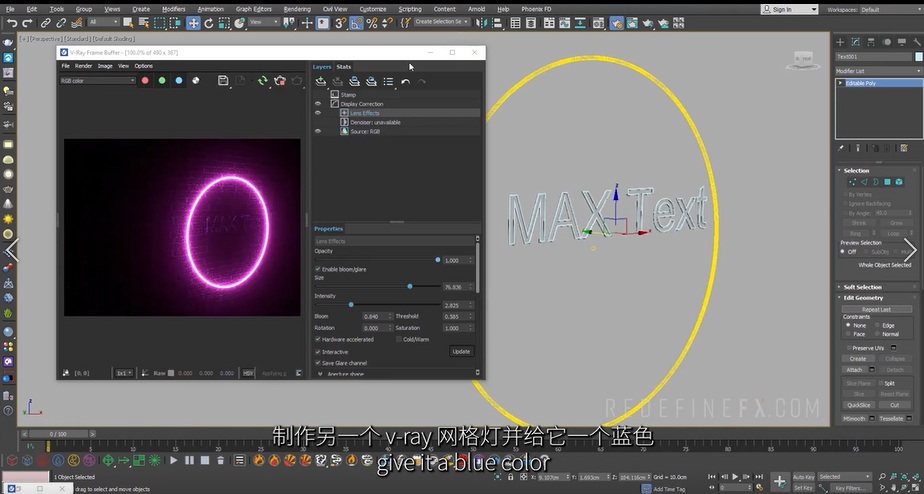Open the RGB color channel dropdown

[x=97, y=81]
